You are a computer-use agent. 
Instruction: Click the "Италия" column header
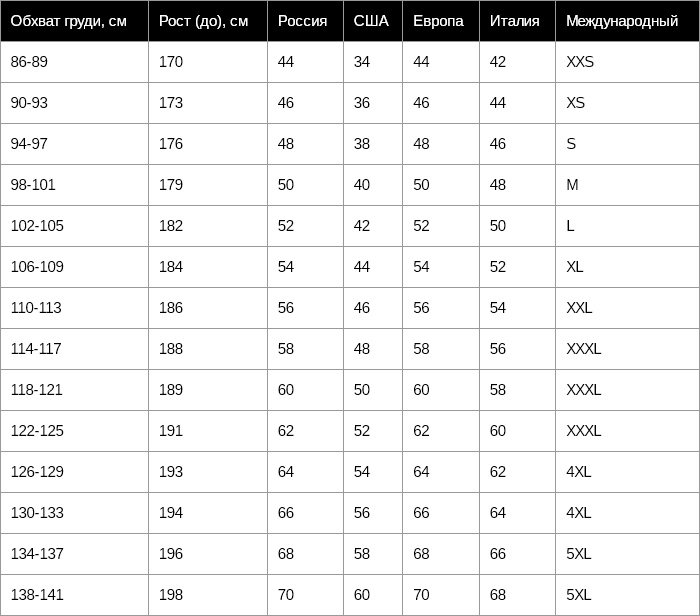[514, 21]
